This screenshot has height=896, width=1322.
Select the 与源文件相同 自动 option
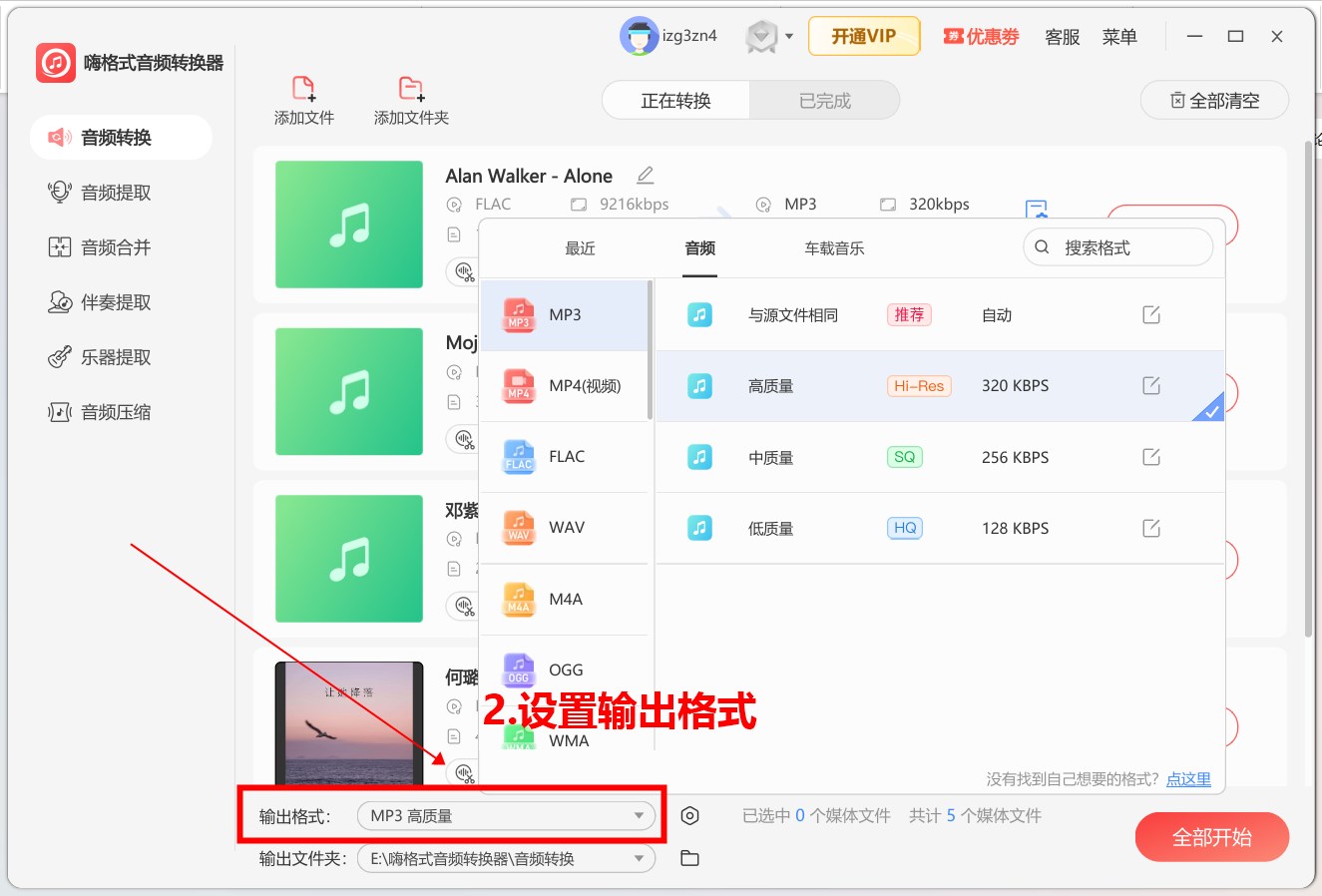coord(940,315)
